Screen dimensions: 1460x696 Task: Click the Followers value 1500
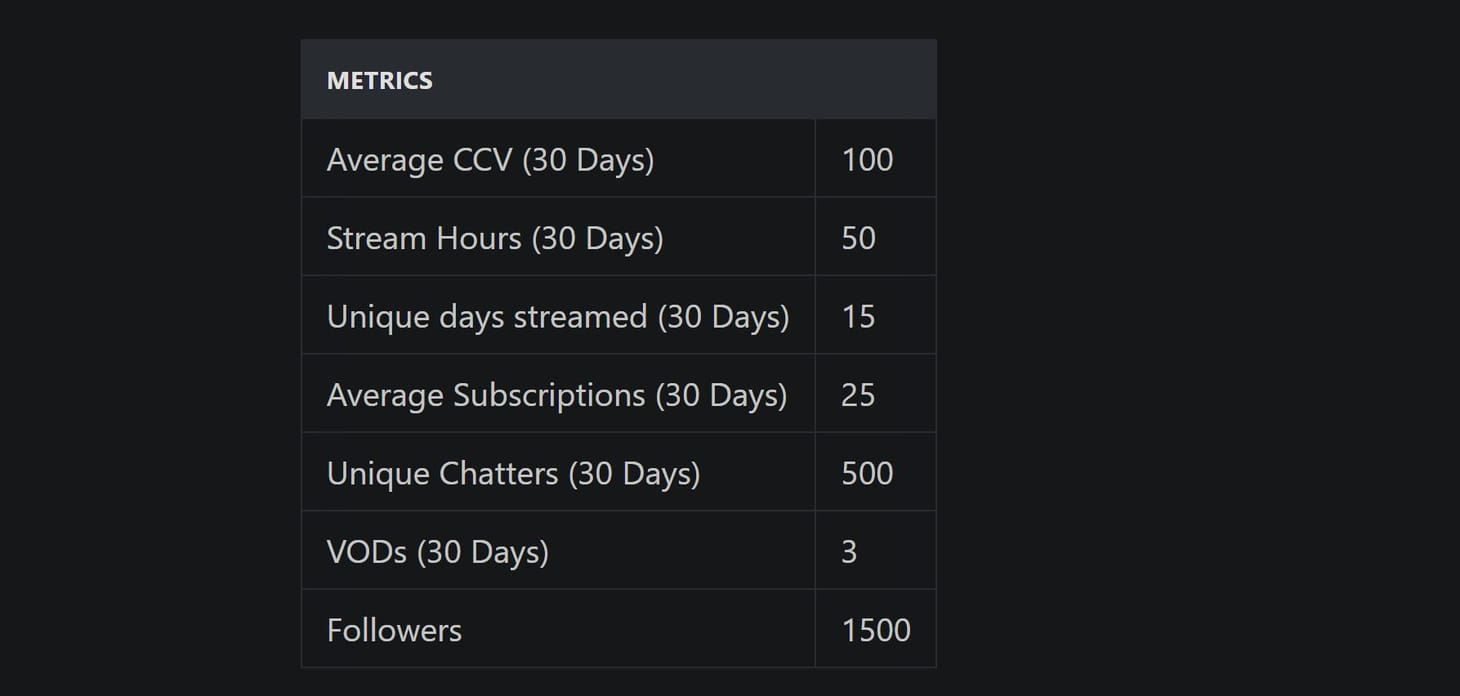point(876,631)
